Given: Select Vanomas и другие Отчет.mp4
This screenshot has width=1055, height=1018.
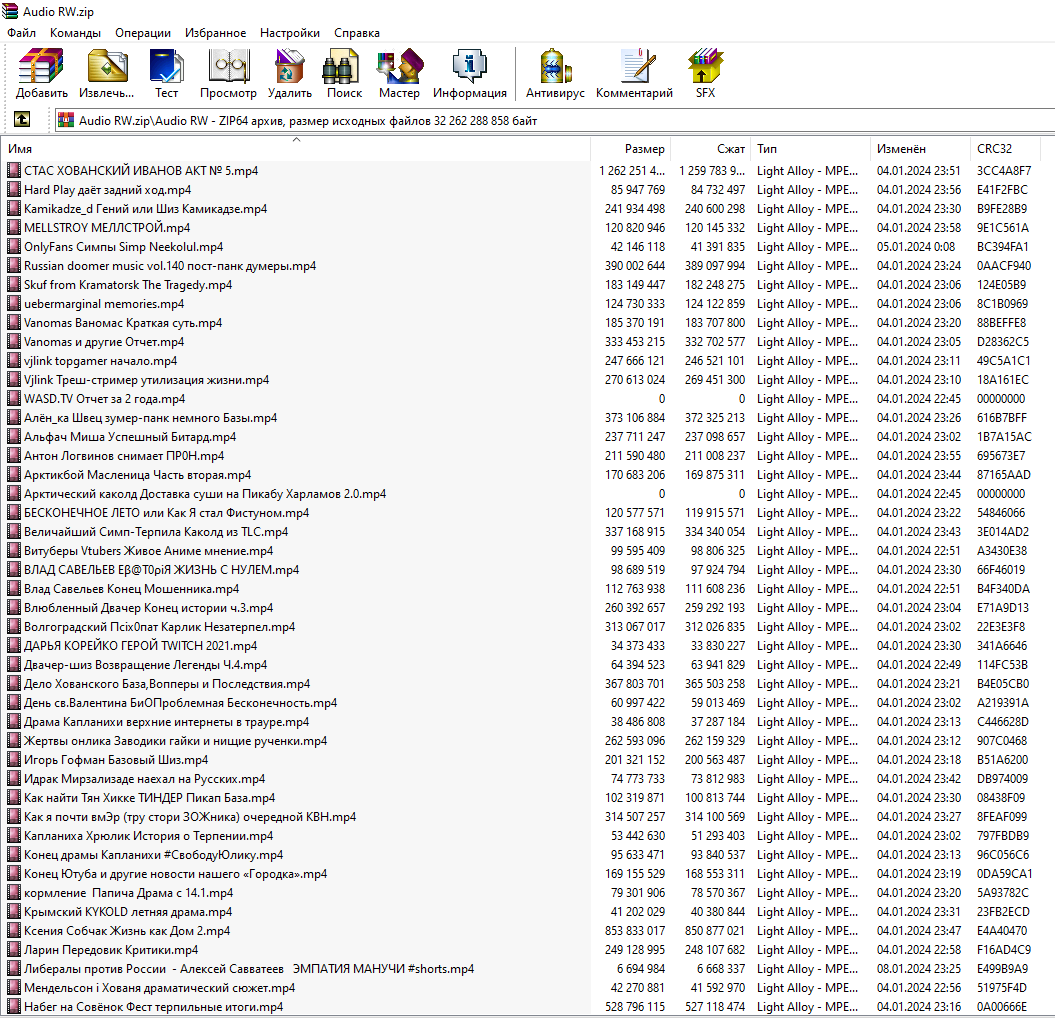Looking at the screenshot, I should [104, 342].
